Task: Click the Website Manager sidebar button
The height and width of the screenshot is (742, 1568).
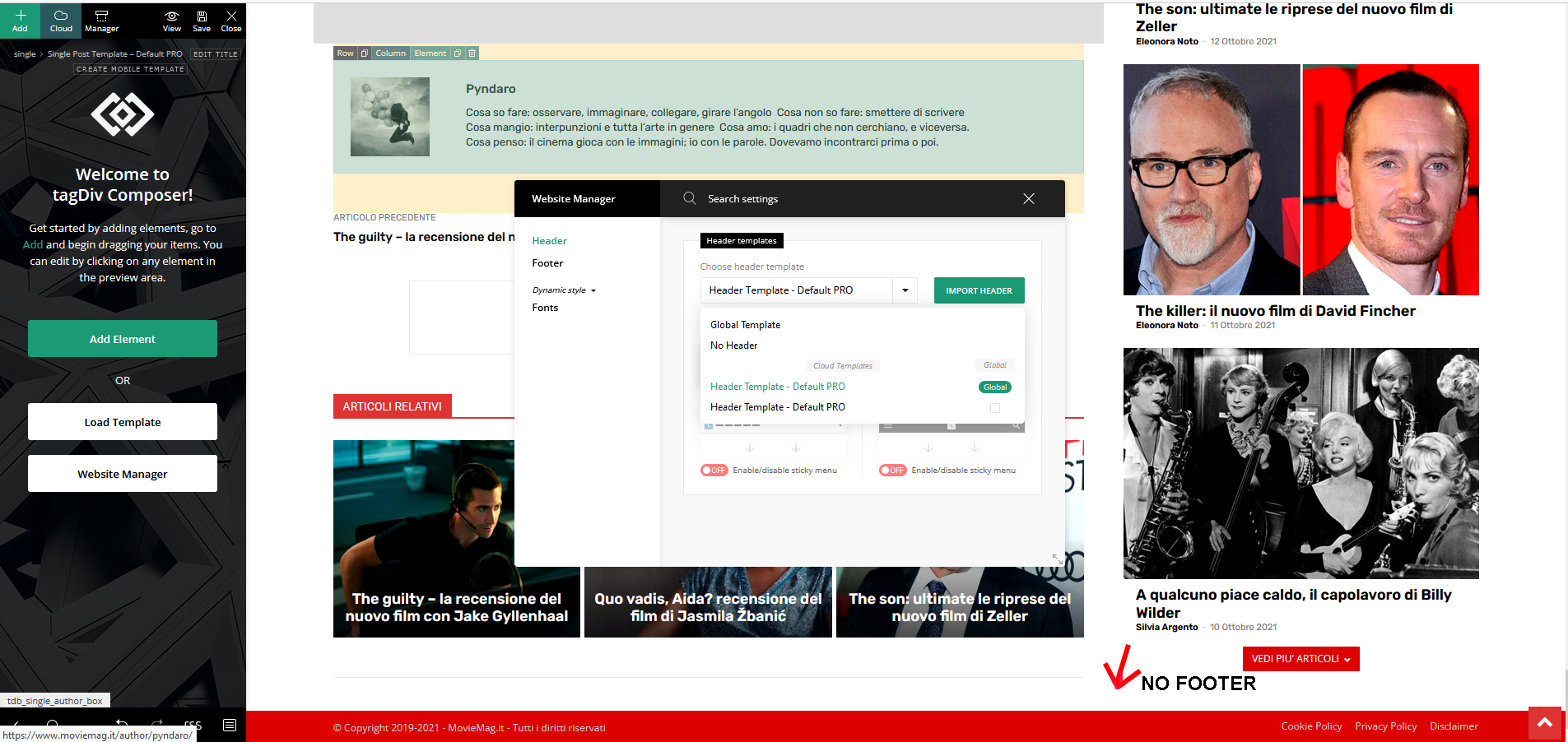Action: click(123, 474)
